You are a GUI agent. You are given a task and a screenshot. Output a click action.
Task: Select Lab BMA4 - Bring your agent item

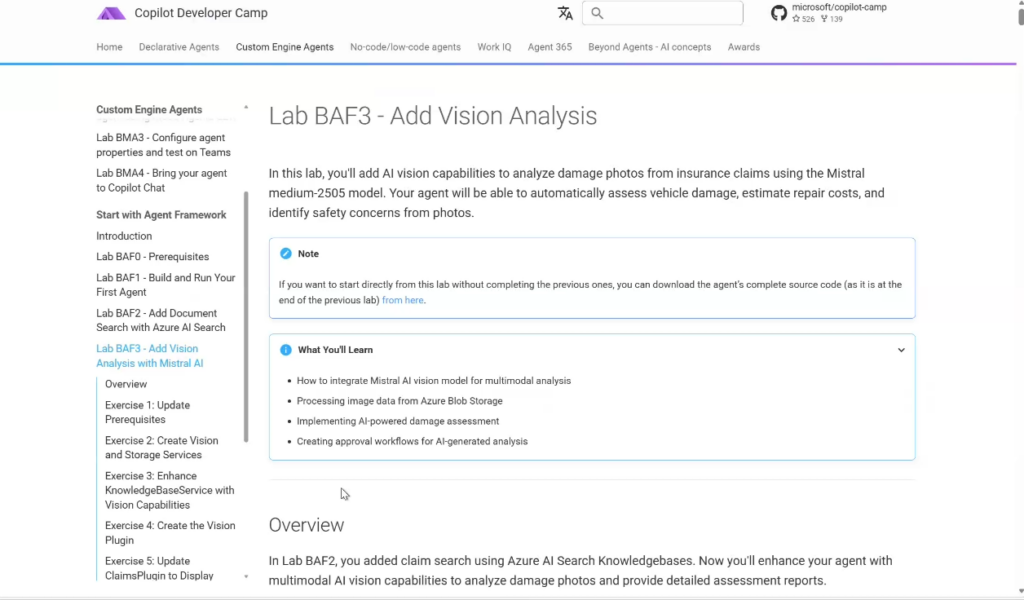click(x=161, y=180)
